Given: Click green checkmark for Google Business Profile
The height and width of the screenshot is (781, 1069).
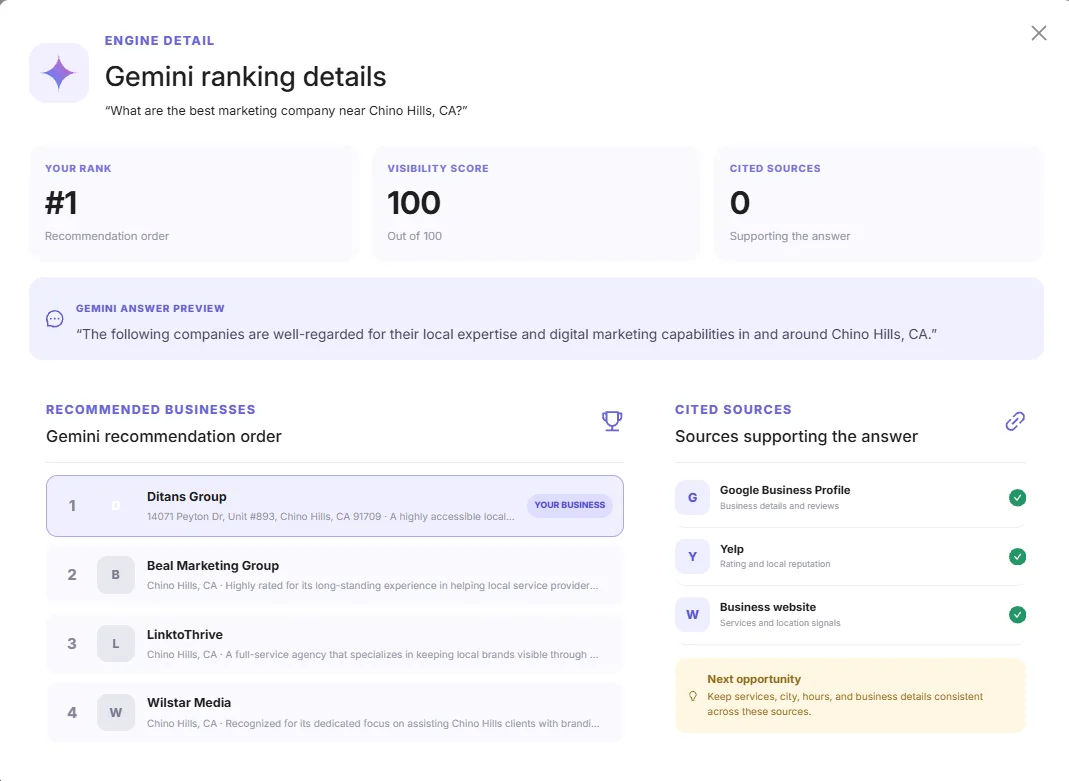Looking at the screenshot, I should click(1017, 497).
